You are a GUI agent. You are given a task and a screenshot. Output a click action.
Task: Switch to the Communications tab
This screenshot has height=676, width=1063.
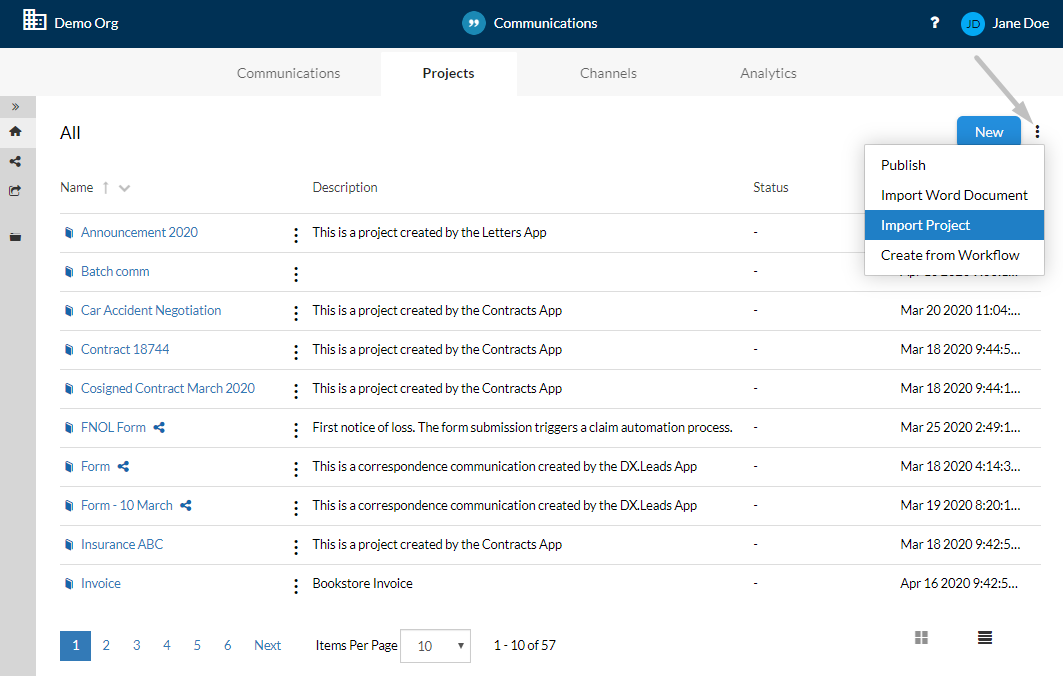tap(288, 73)
